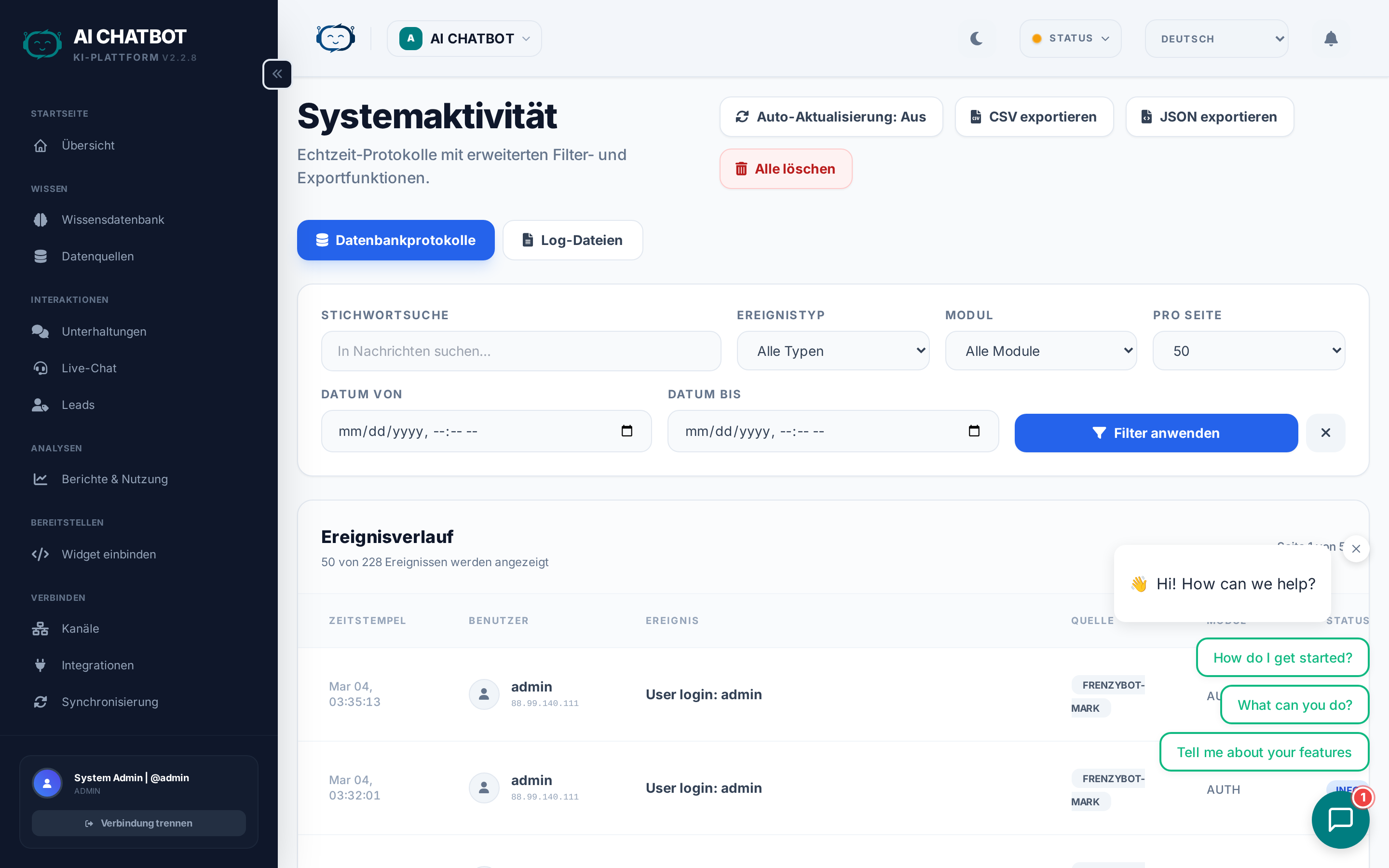Expand the Status dropdown in header

coord(1070,39)
